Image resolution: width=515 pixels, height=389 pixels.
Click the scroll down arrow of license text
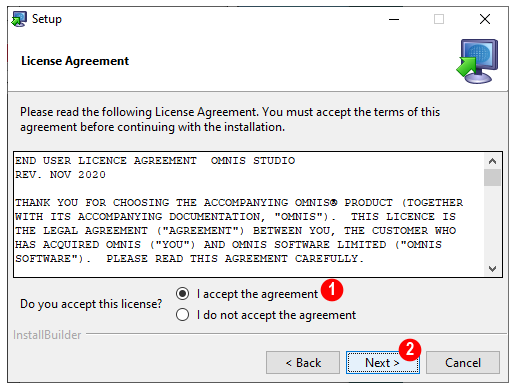[x=492, y=269]
